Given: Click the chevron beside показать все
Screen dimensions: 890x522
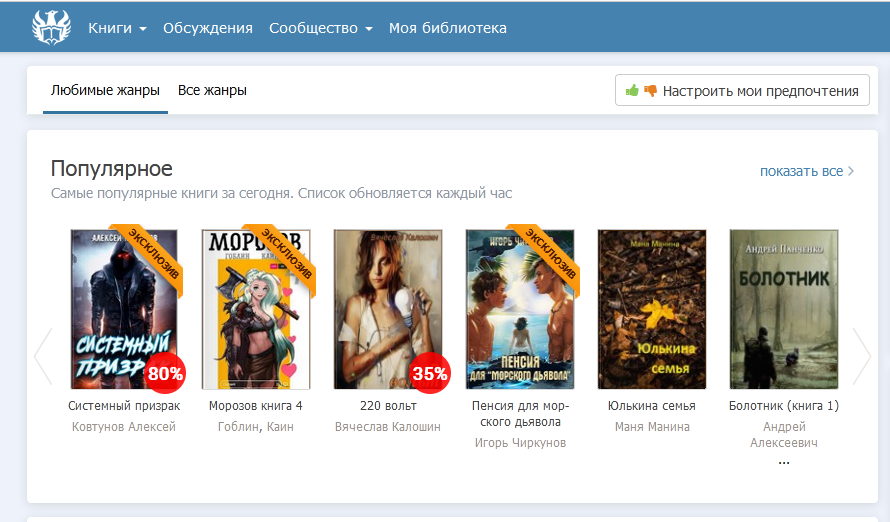Looking at the screenshot, I should pos(850,171).
